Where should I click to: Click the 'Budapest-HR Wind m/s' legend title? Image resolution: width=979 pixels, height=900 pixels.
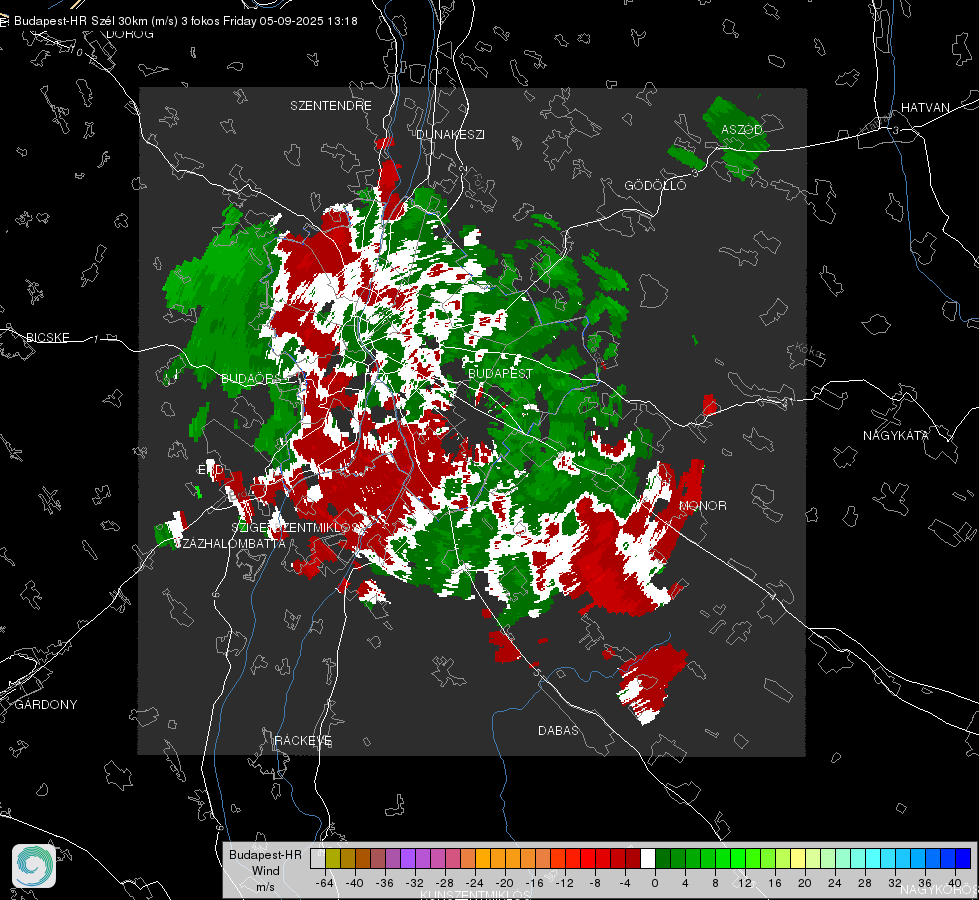(x=265, y=871)
